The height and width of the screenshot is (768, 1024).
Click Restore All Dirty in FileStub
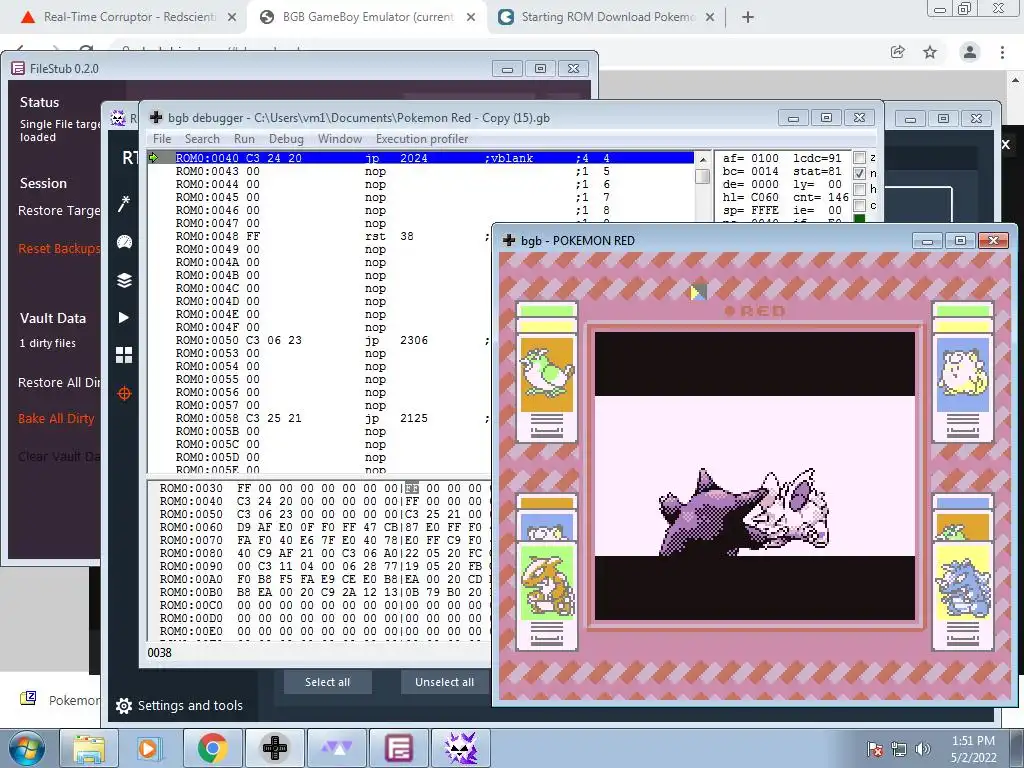coord(59,383)
